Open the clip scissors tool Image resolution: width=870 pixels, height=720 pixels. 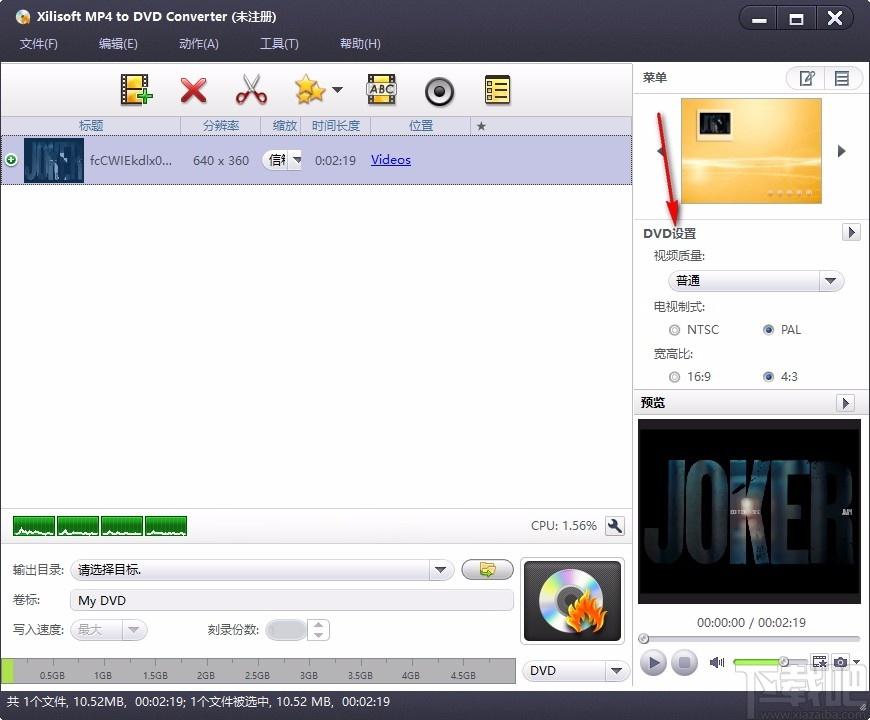coord(251,90)
